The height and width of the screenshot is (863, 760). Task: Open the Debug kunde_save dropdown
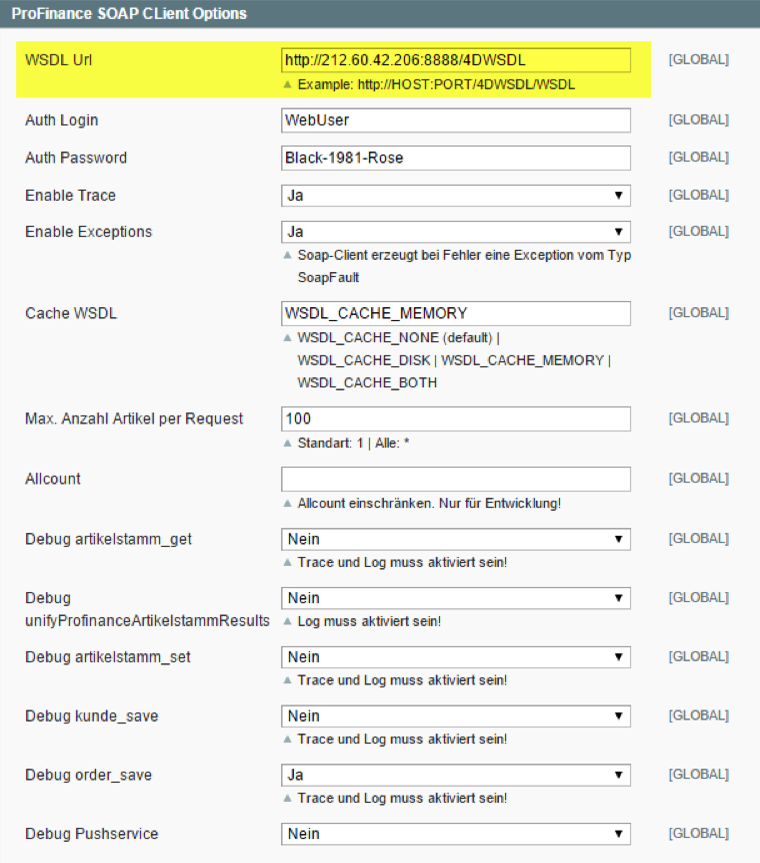(x=456, y=716)
